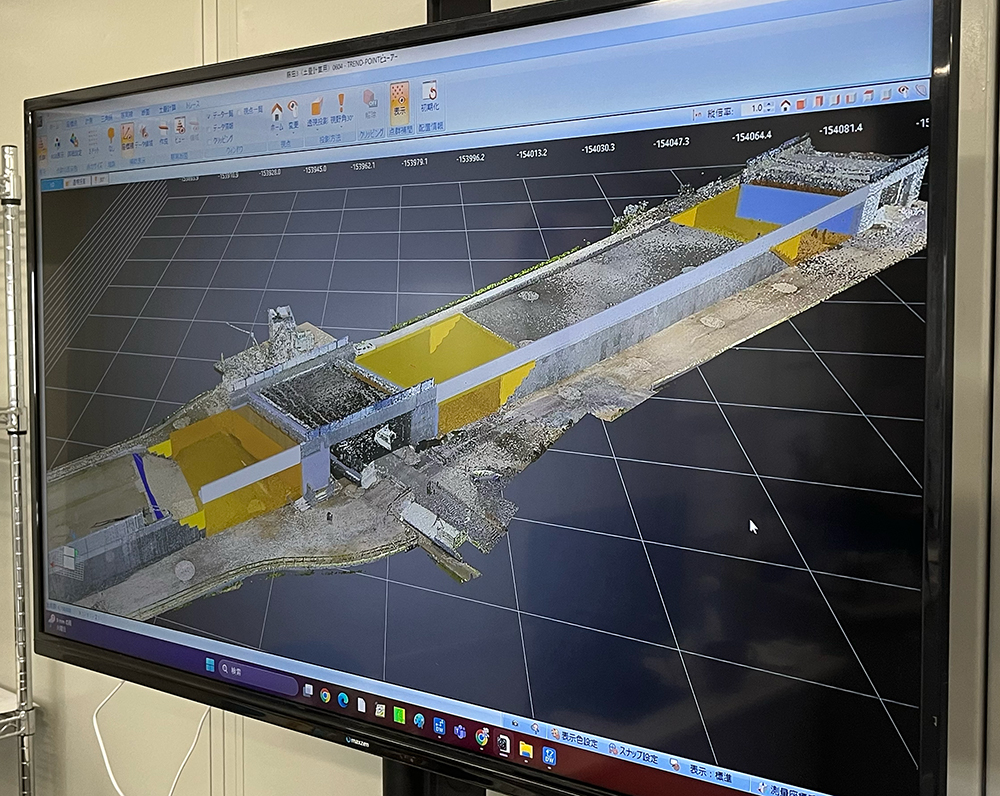Click the ホーム (Home) viewpoint icon
Image resolution: width=1000 pixels, height=796 pixels.
click(276, 111)
